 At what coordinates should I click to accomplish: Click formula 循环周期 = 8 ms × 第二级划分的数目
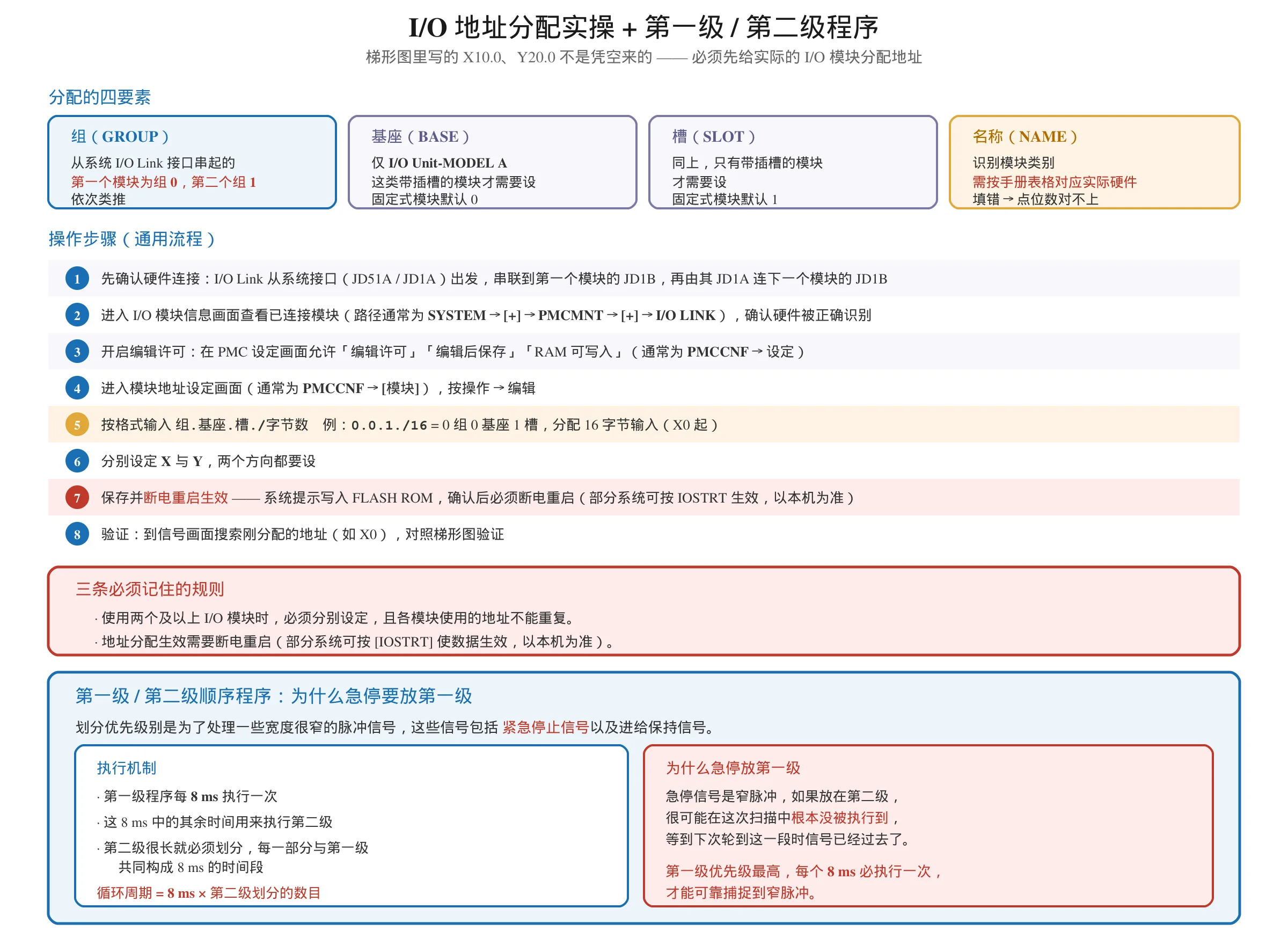tap(209, 893)
